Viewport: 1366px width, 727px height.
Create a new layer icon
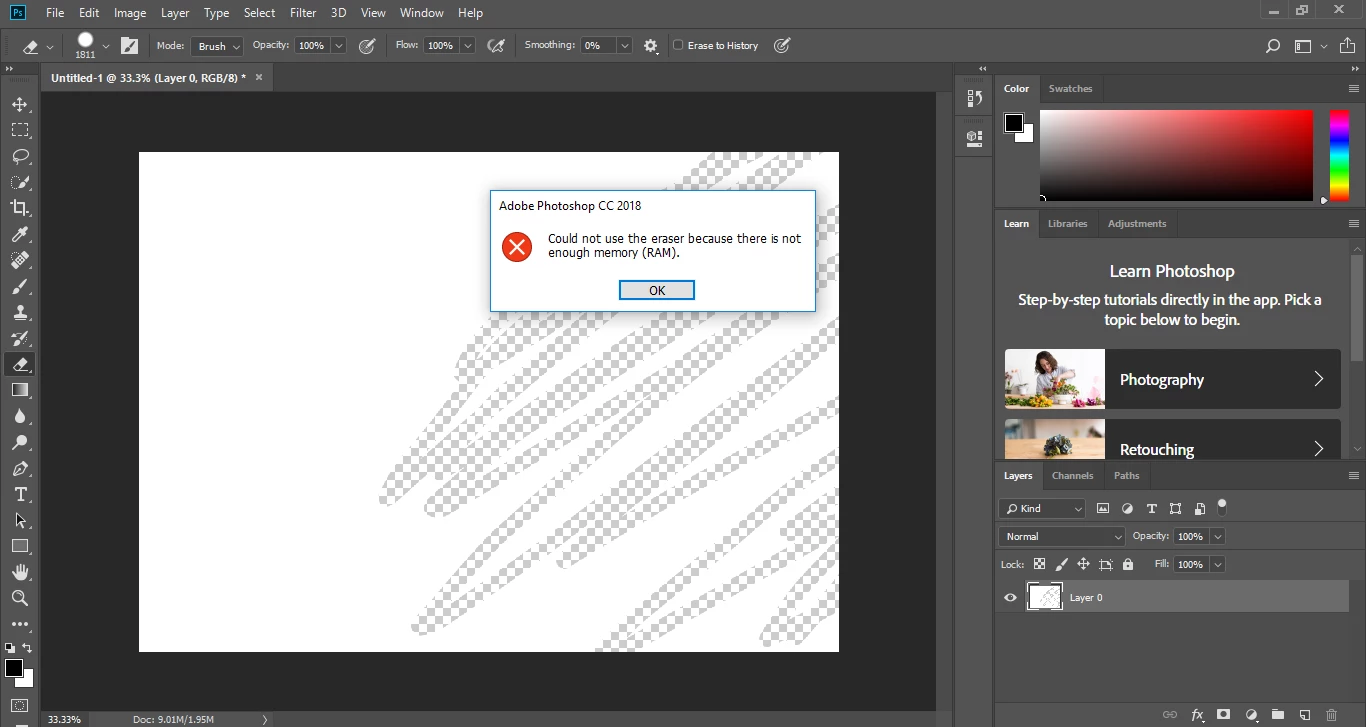pos(1304,715)
